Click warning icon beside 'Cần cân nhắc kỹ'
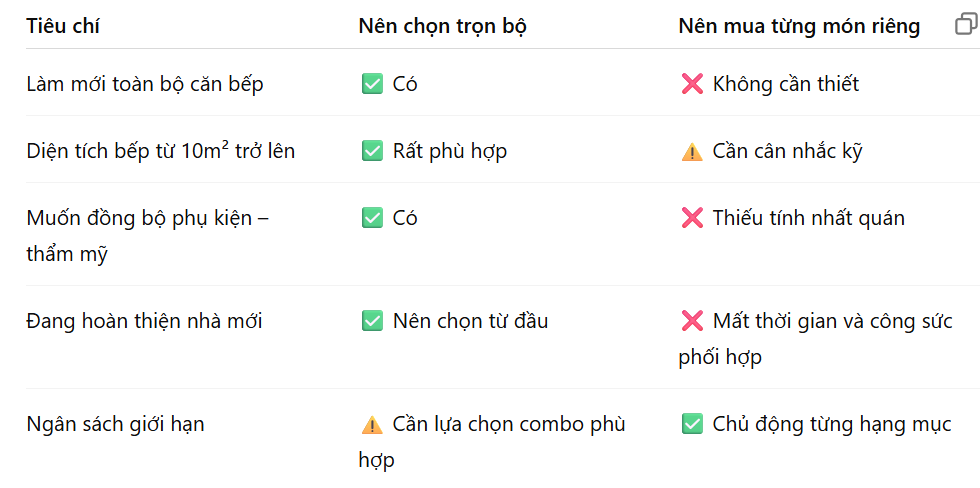Viewport: 980px width, 488px height. [x=692, y=152]
